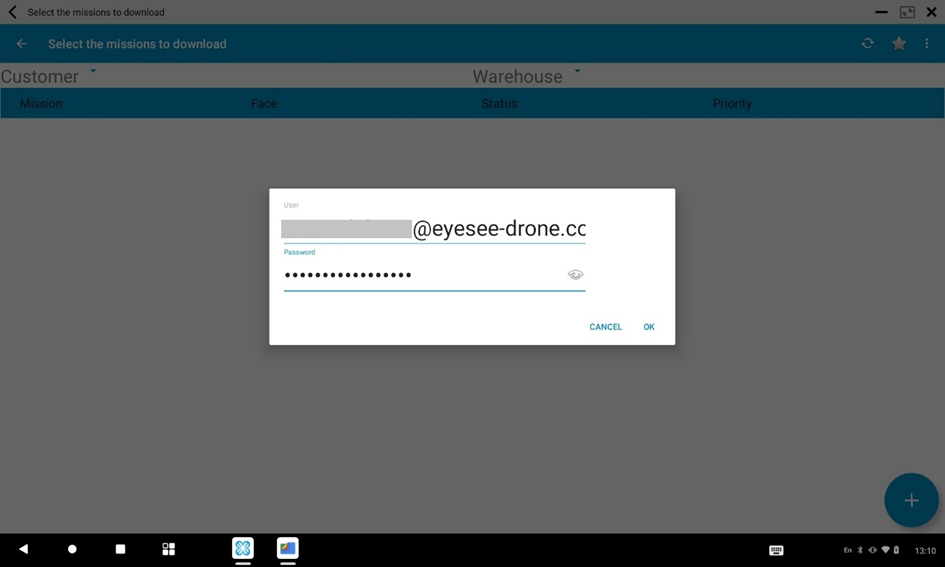Screen dimensions: 945x567
Task: Click the Password input field
Action: [x=420, y=275]
